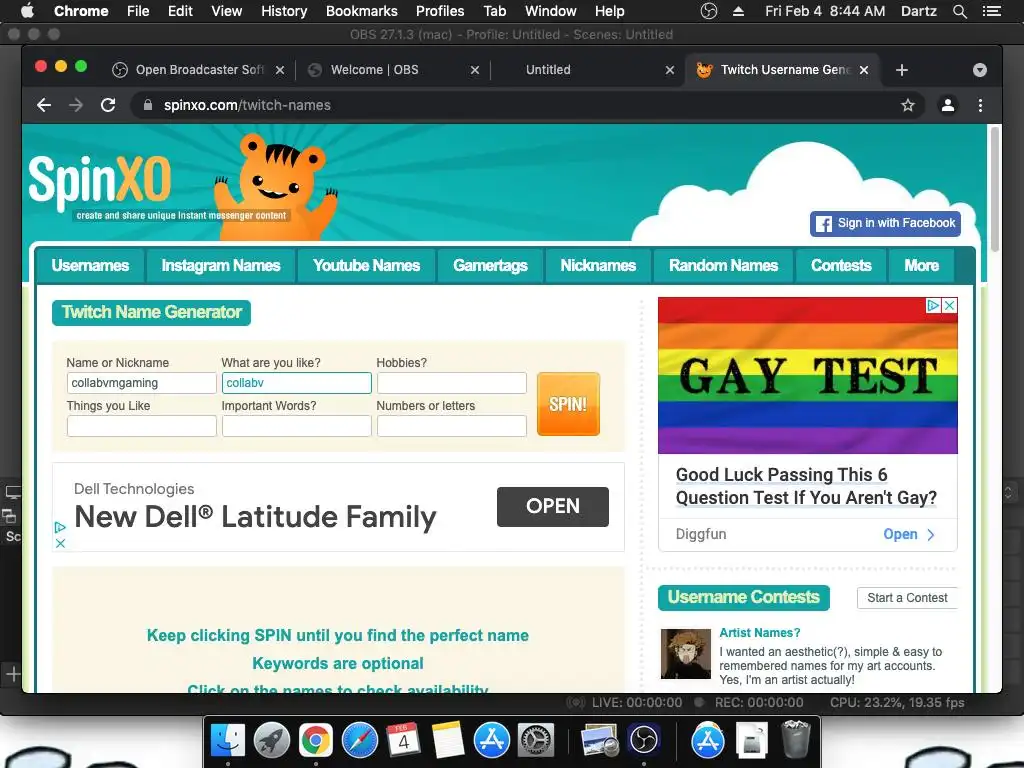Image resolution: width=1024 pixels, height=768 pixels.
Task: Open Launchpad from the Dock
Action: (271, 740)
